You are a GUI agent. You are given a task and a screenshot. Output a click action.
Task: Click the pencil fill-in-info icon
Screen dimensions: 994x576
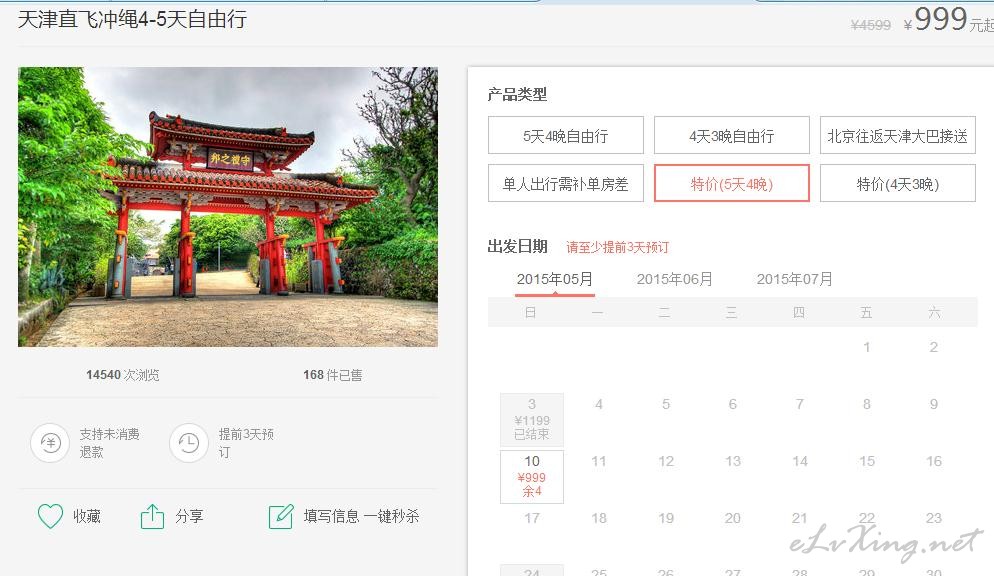pyautogui.click(x=281, y=516)
